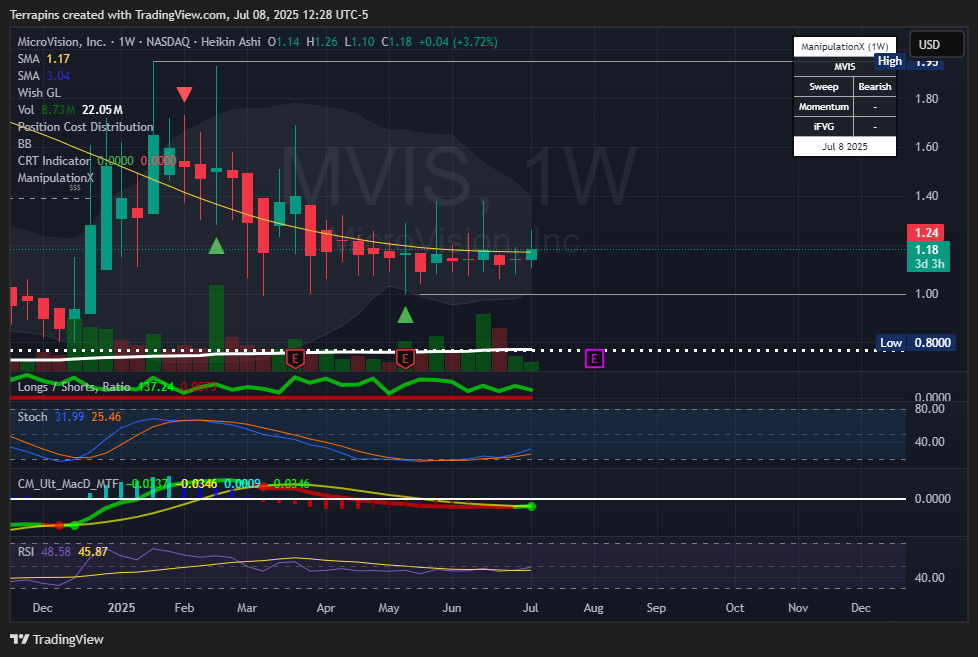Click the TradingView logo
This screenshot has width=978, height=657.
point(57,640)
